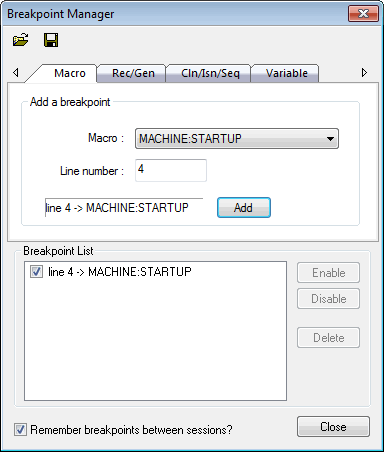Viewport: 384px width, 452px height.
Task: Select the Variable tab
Action: [x=287, y=73]
